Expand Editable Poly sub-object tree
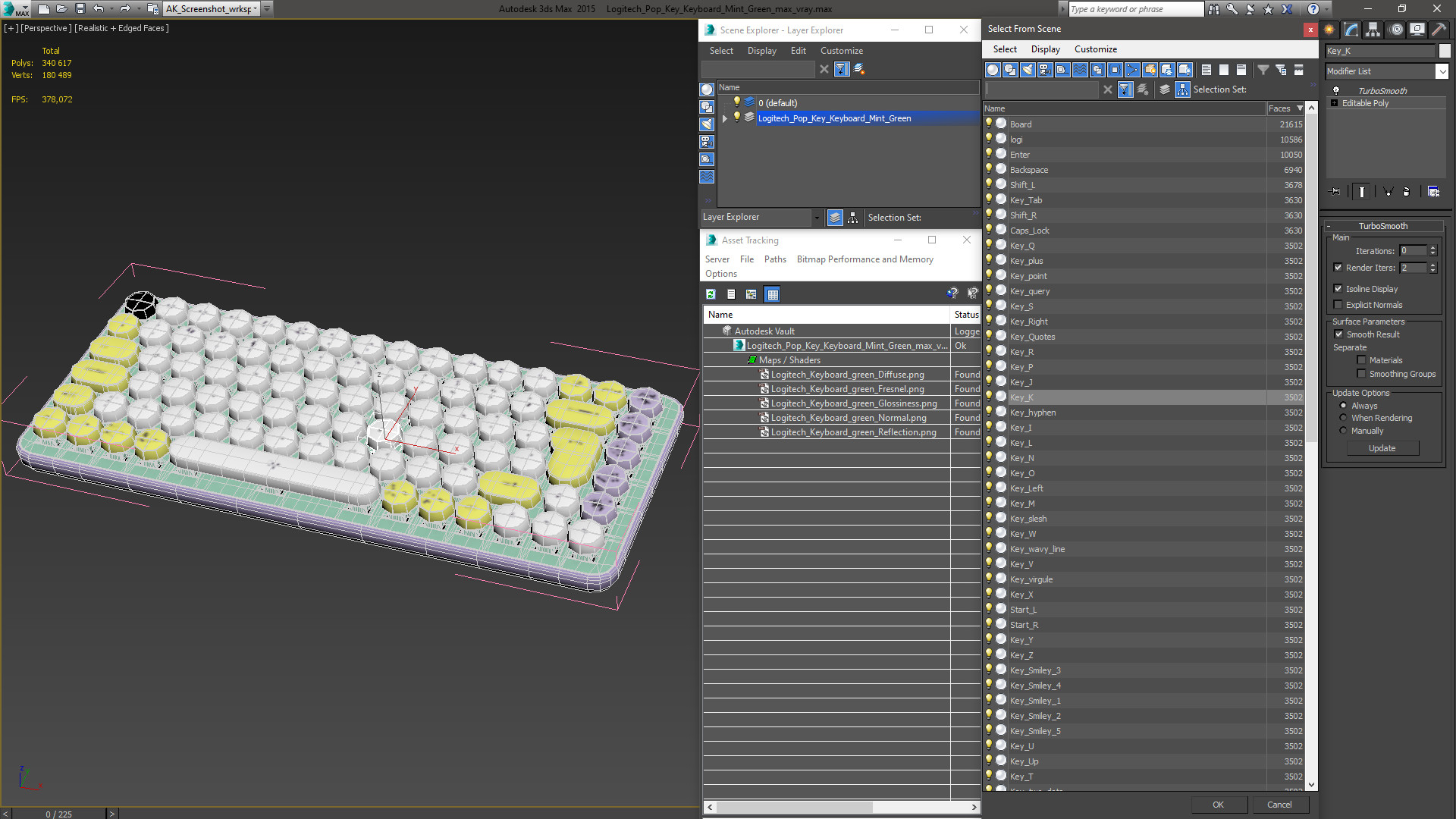The width and height of the screenshot is (1456, 819). 1335,103
